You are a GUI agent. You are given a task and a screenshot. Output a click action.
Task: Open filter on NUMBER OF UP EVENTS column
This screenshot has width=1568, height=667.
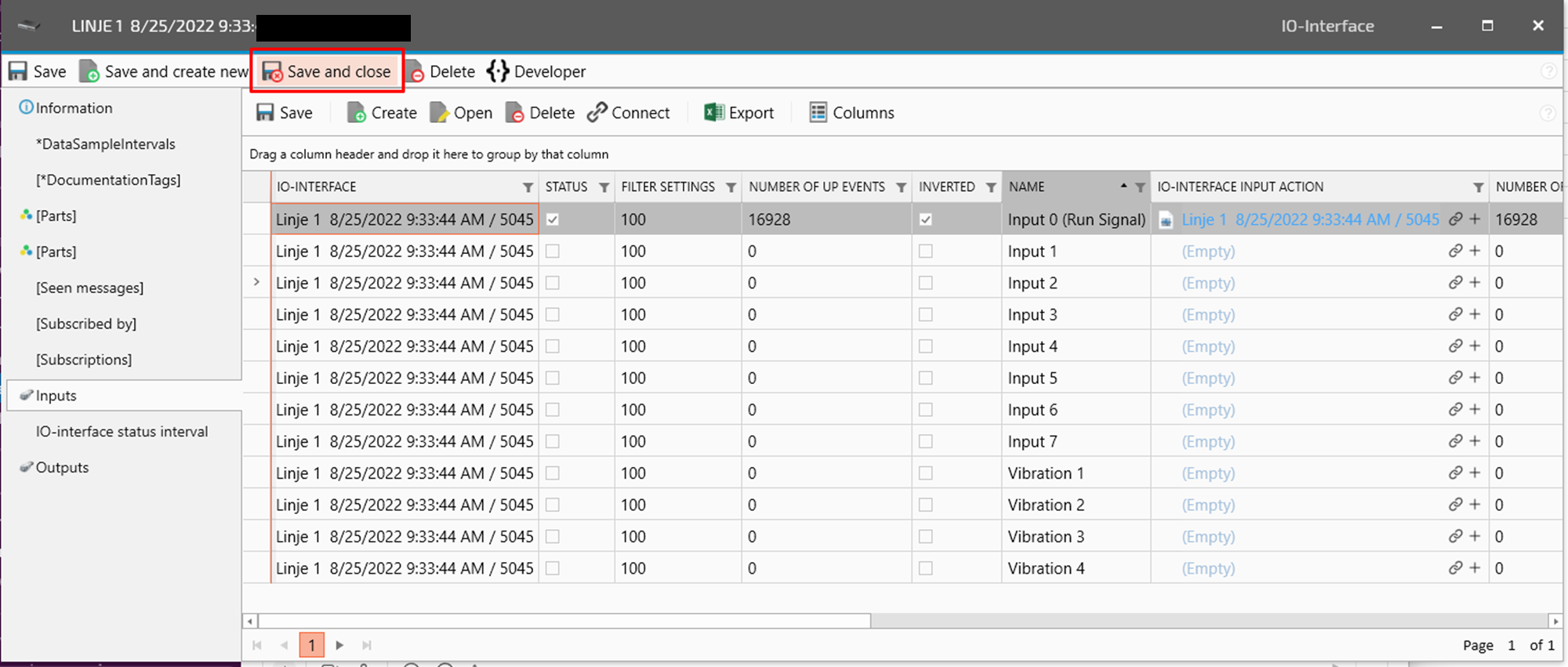[x=901, y=187]
